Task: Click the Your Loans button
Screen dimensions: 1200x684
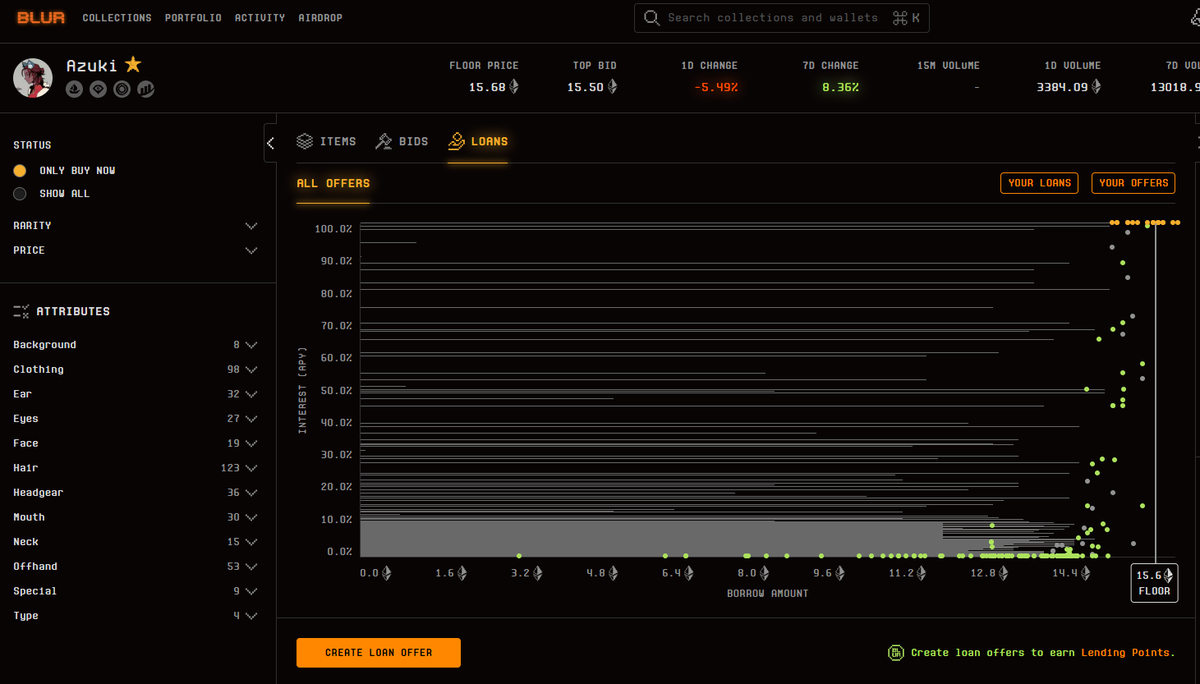Action: 1040,183
